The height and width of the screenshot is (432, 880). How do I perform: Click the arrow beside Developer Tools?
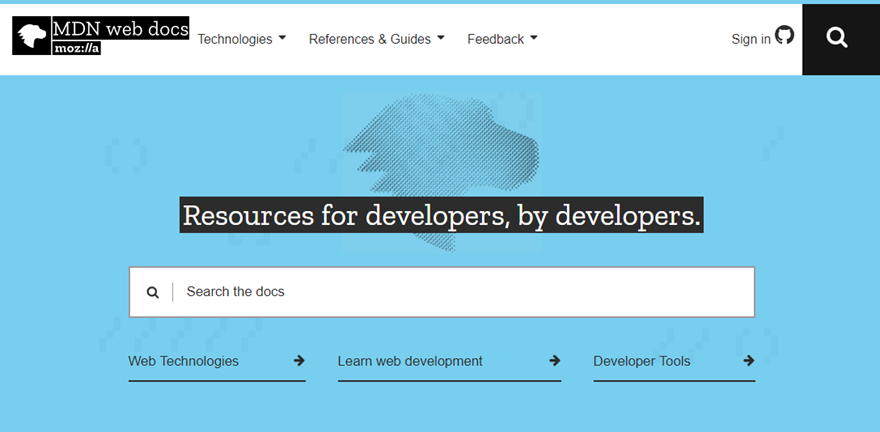pyautogui.click(x=749, y=361)
